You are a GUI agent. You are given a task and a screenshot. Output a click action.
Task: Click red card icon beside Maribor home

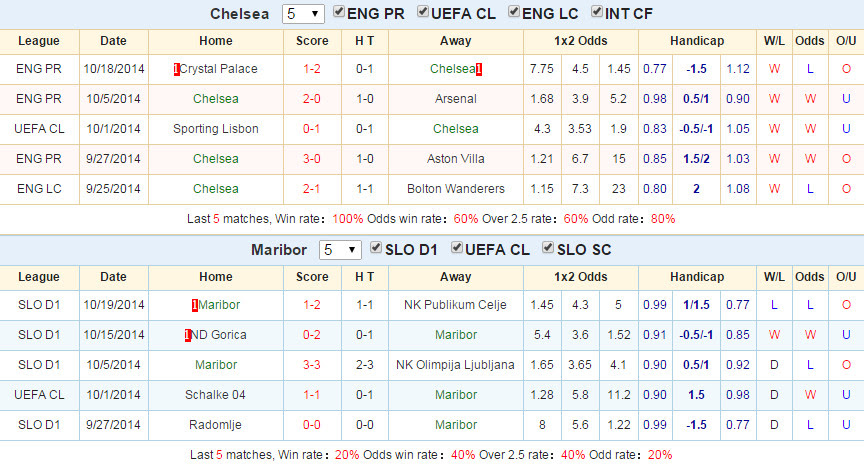coord(195,305)
